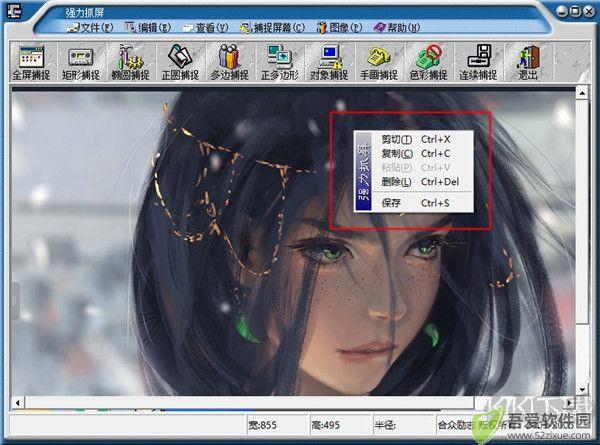Viewport: 600px width, 445px height.
Task: Select the 连续捕捉 continuous capture tool
Action: click(x=478, y=62)
